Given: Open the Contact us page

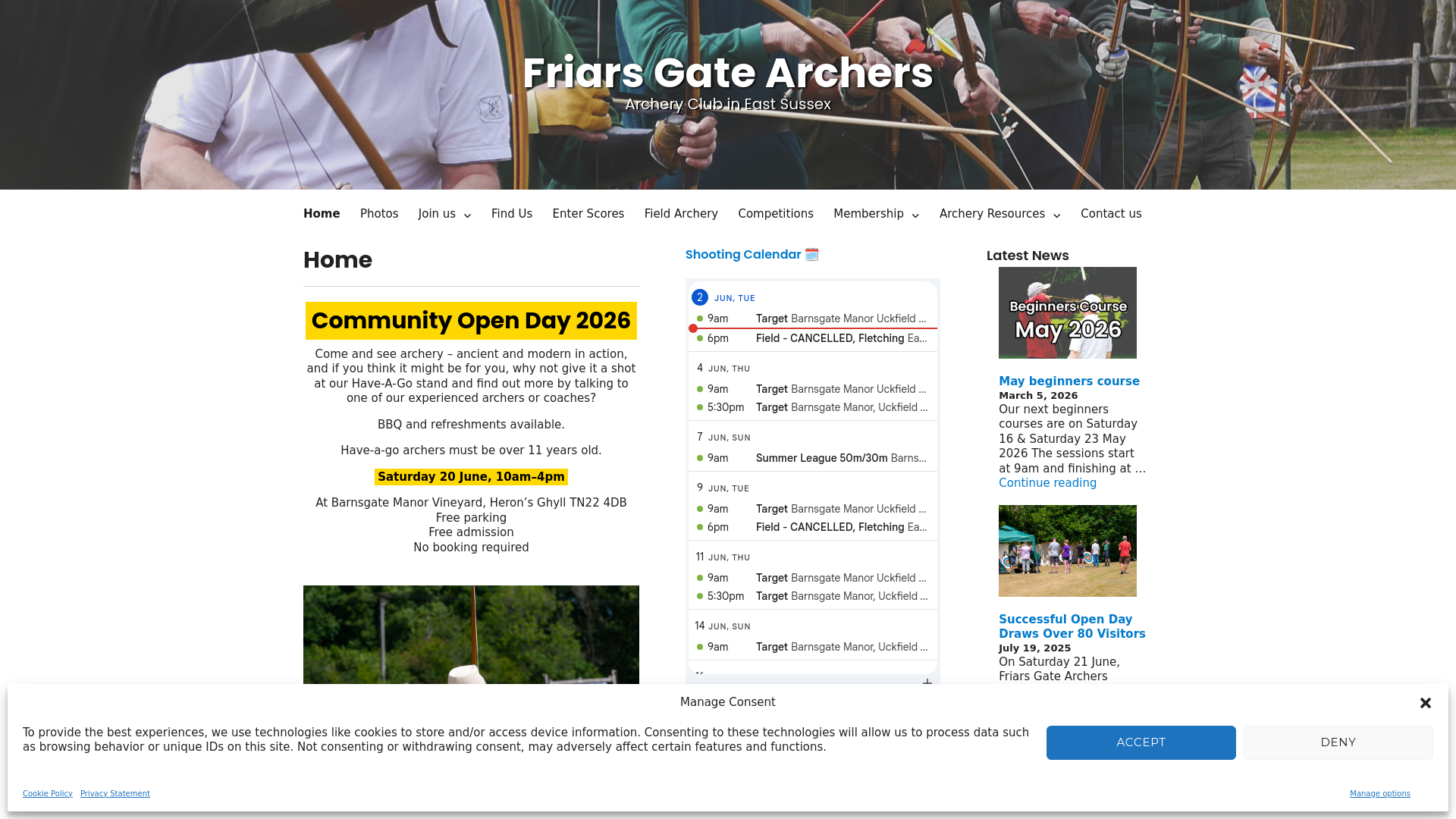Looking at the screenshot, I should (1111, 214).
